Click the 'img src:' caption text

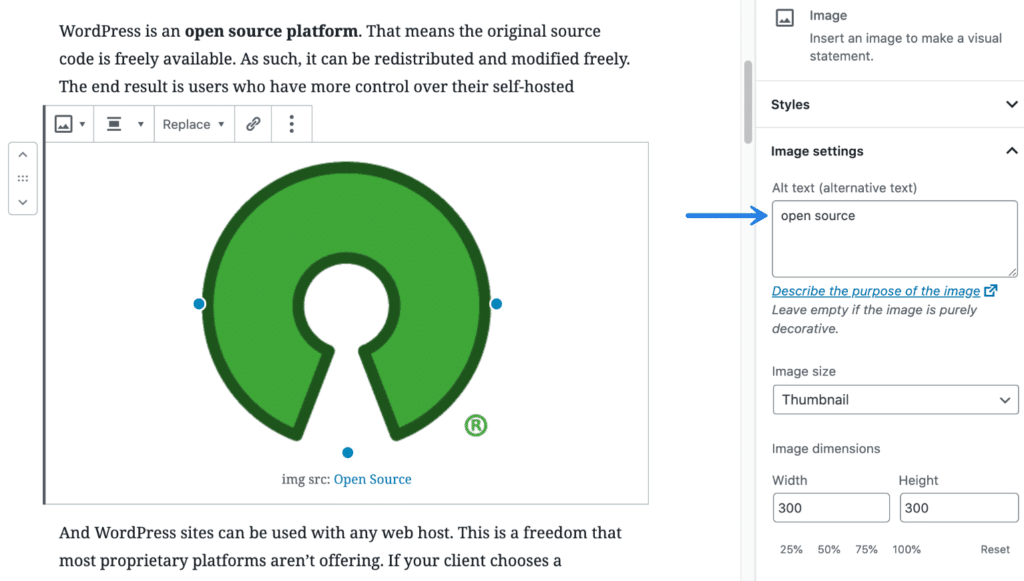pyautogui.click(x=306, y=479)
